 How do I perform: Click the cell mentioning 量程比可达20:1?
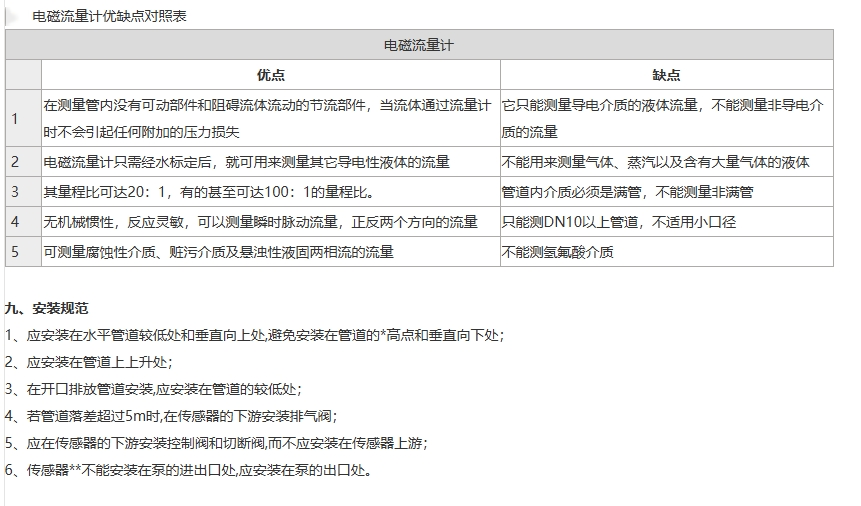270,191
